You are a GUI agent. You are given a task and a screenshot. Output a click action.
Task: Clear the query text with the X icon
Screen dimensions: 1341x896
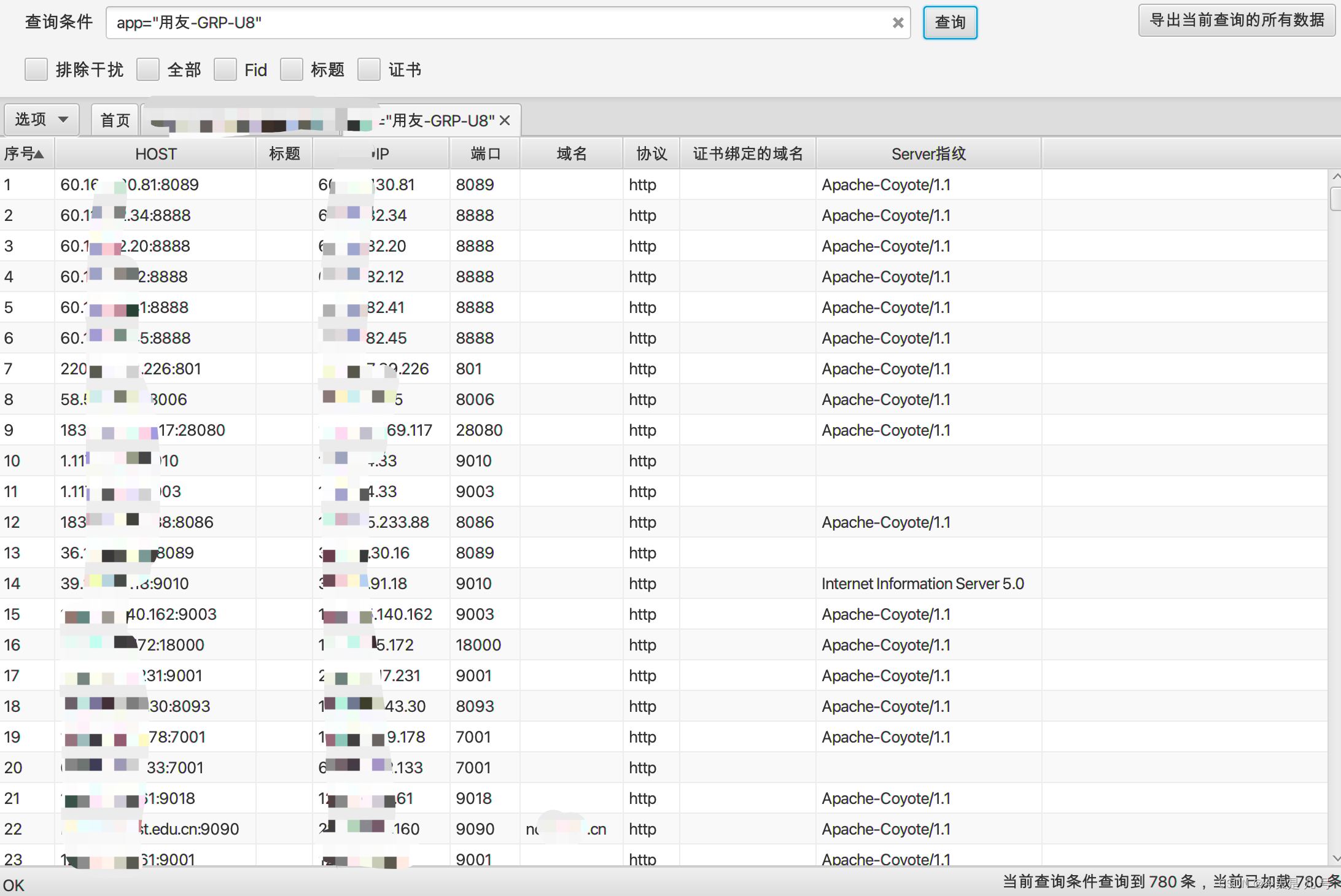pos(897,23)
